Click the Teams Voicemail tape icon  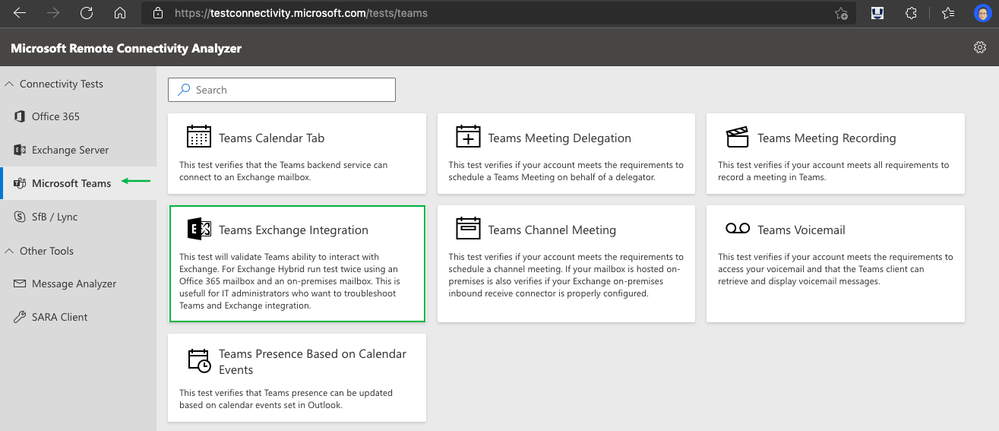[738, 228]
